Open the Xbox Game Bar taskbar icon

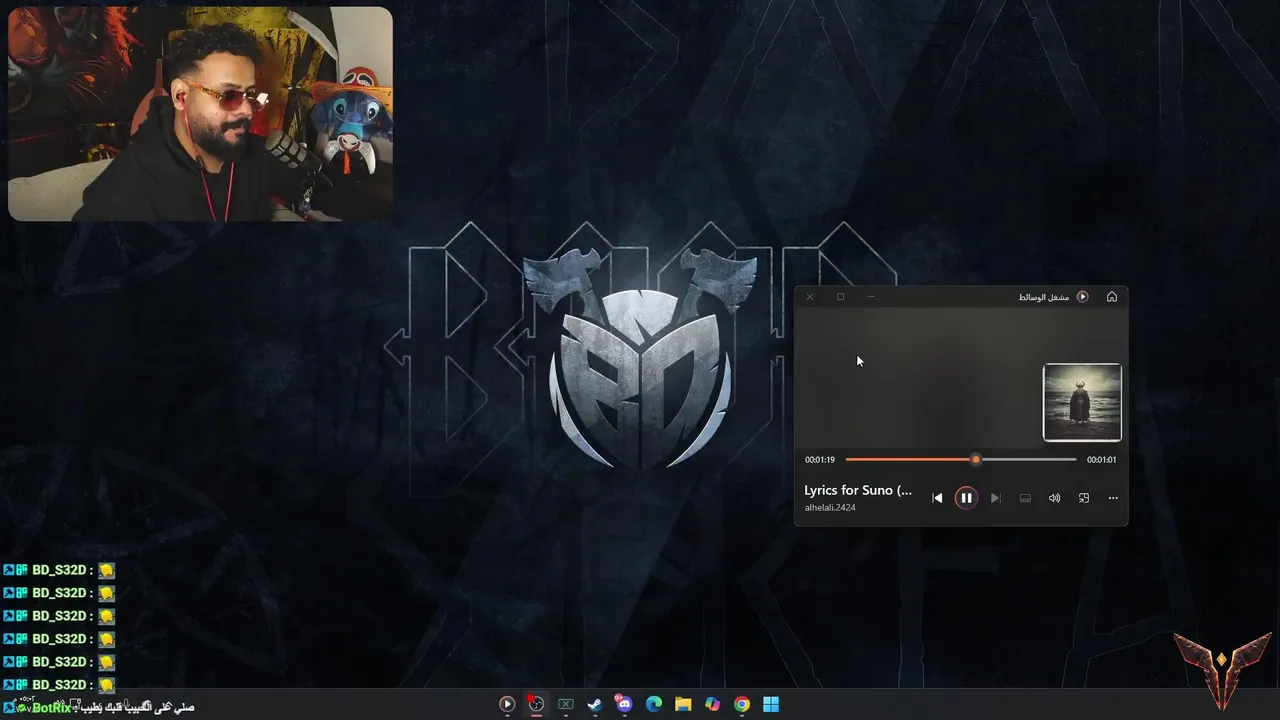565,704
